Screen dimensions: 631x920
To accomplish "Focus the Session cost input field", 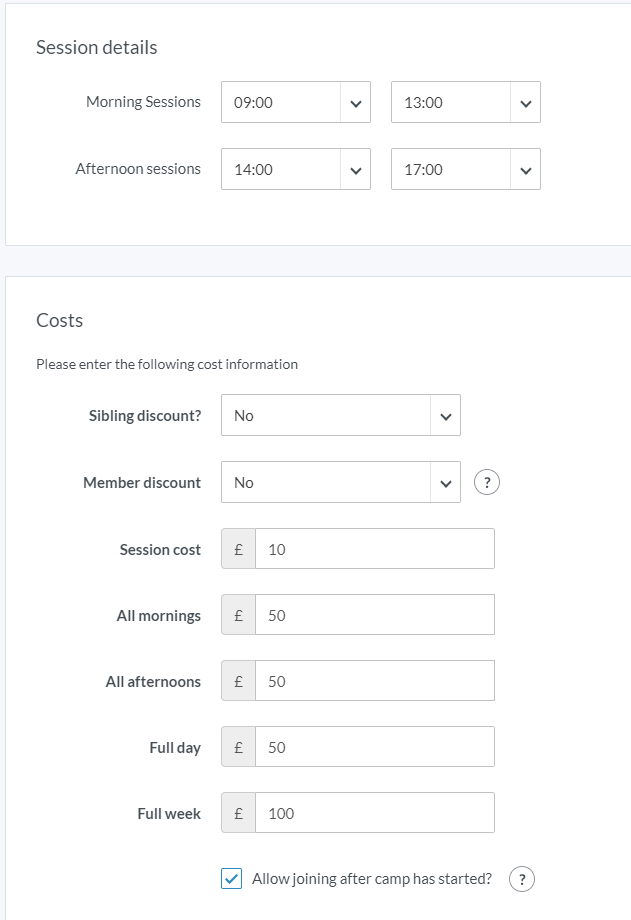I will point(374,549).
